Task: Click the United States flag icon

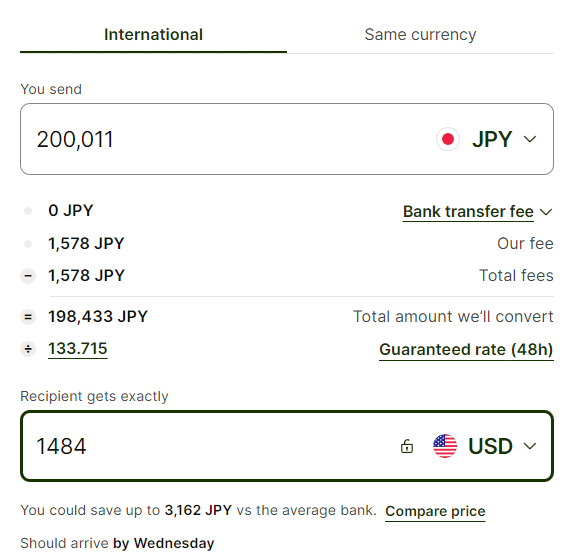Action: coord(445,446)
